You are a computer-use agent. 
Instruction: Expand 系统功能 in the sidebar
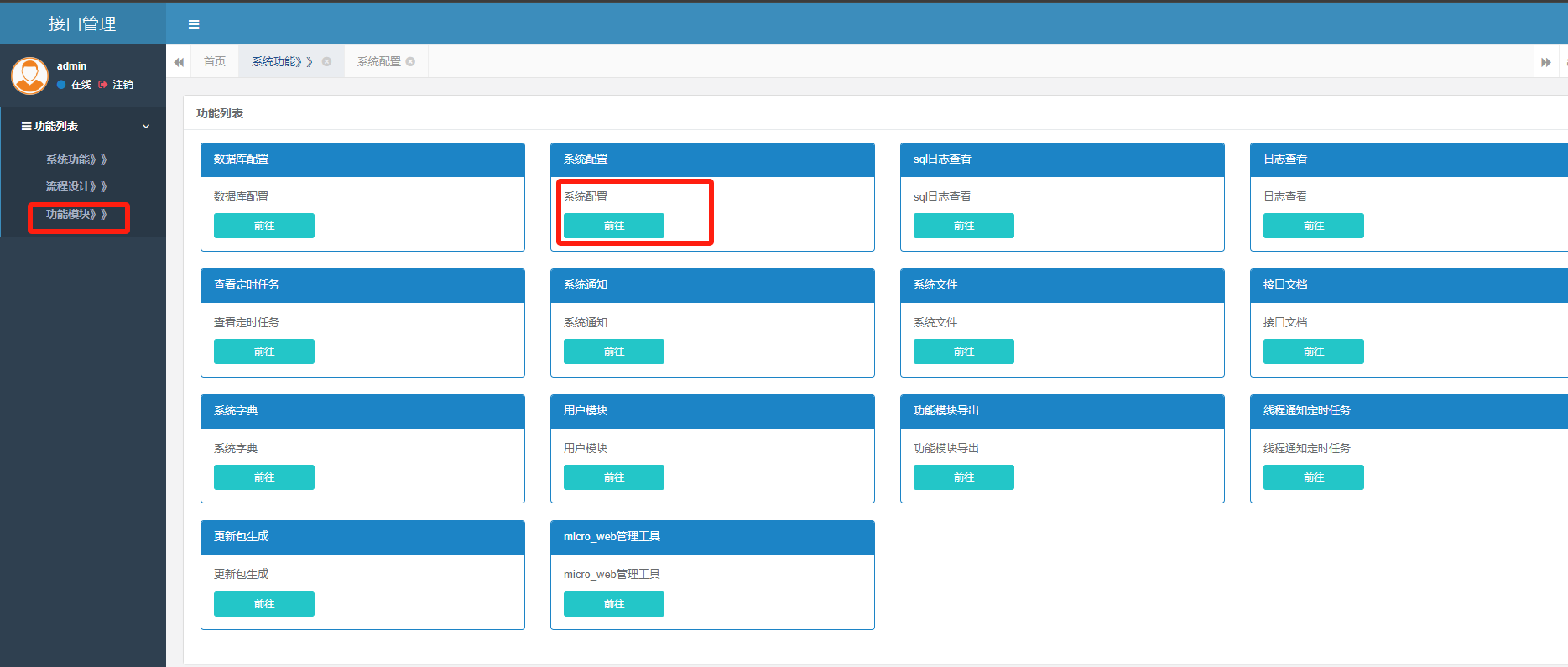[76, 159]
